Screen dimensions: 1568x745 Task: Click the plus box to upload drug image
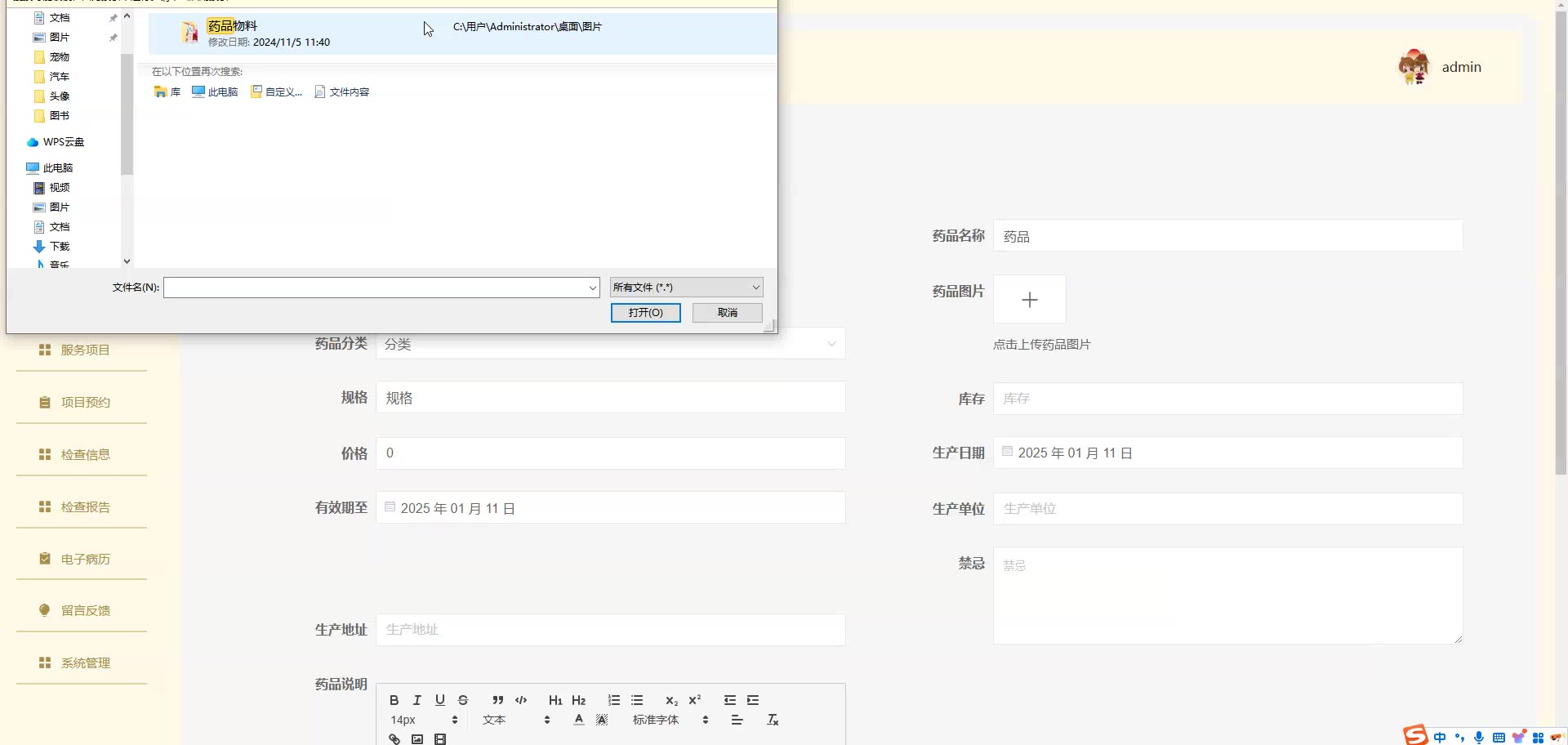[1030, 300]
